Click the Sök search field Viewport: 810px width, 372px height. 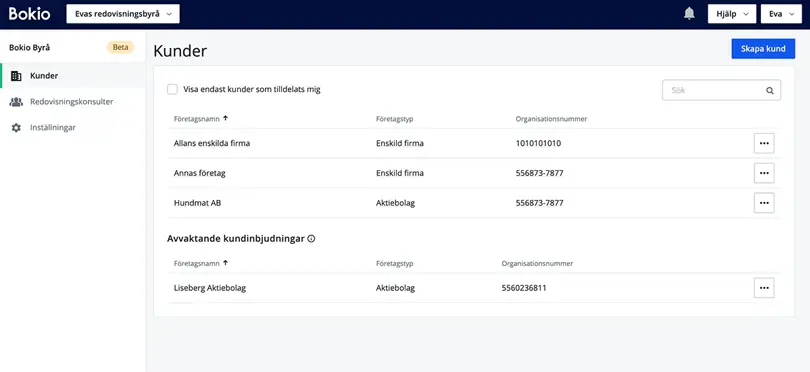point(721,90)
